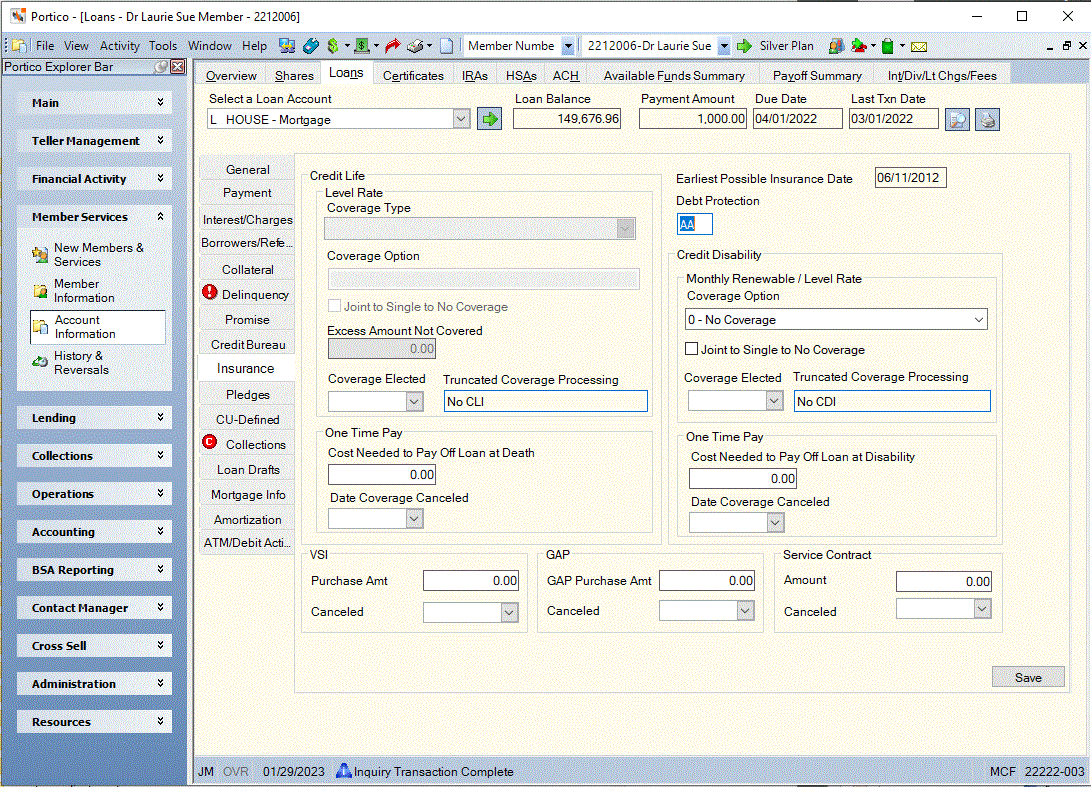Expand the Lending section in explorer bar
This screenshot has width=1091, height=787.
tap(95, 418)
